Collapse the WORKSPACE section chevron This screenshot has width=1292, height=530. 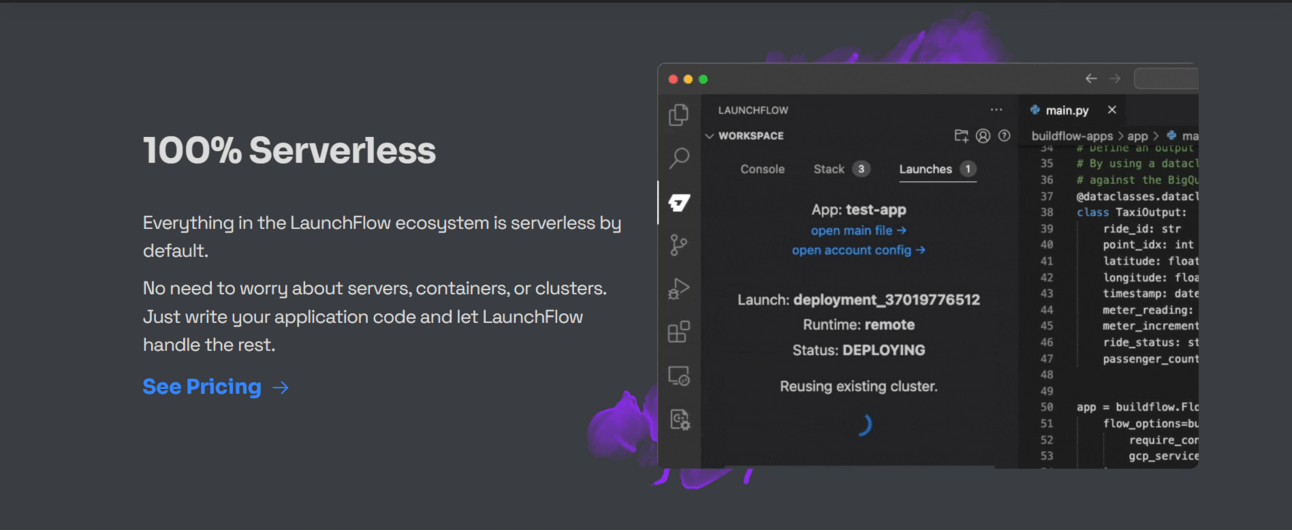709,136
